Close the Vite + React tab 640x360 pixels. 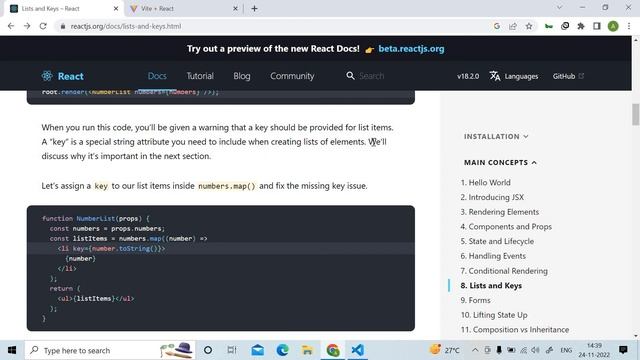(235, 8)
